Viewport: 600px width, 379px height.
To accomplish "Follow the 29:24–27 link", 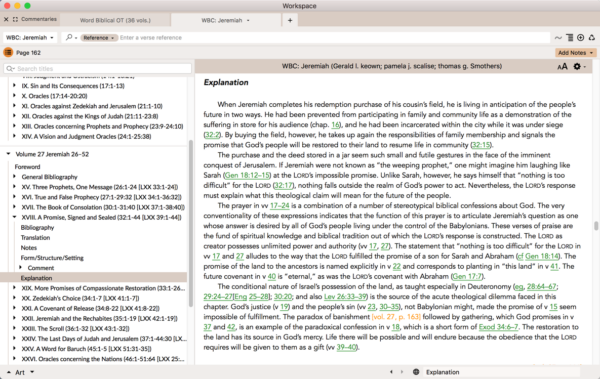I will click(x=218, y=297).
